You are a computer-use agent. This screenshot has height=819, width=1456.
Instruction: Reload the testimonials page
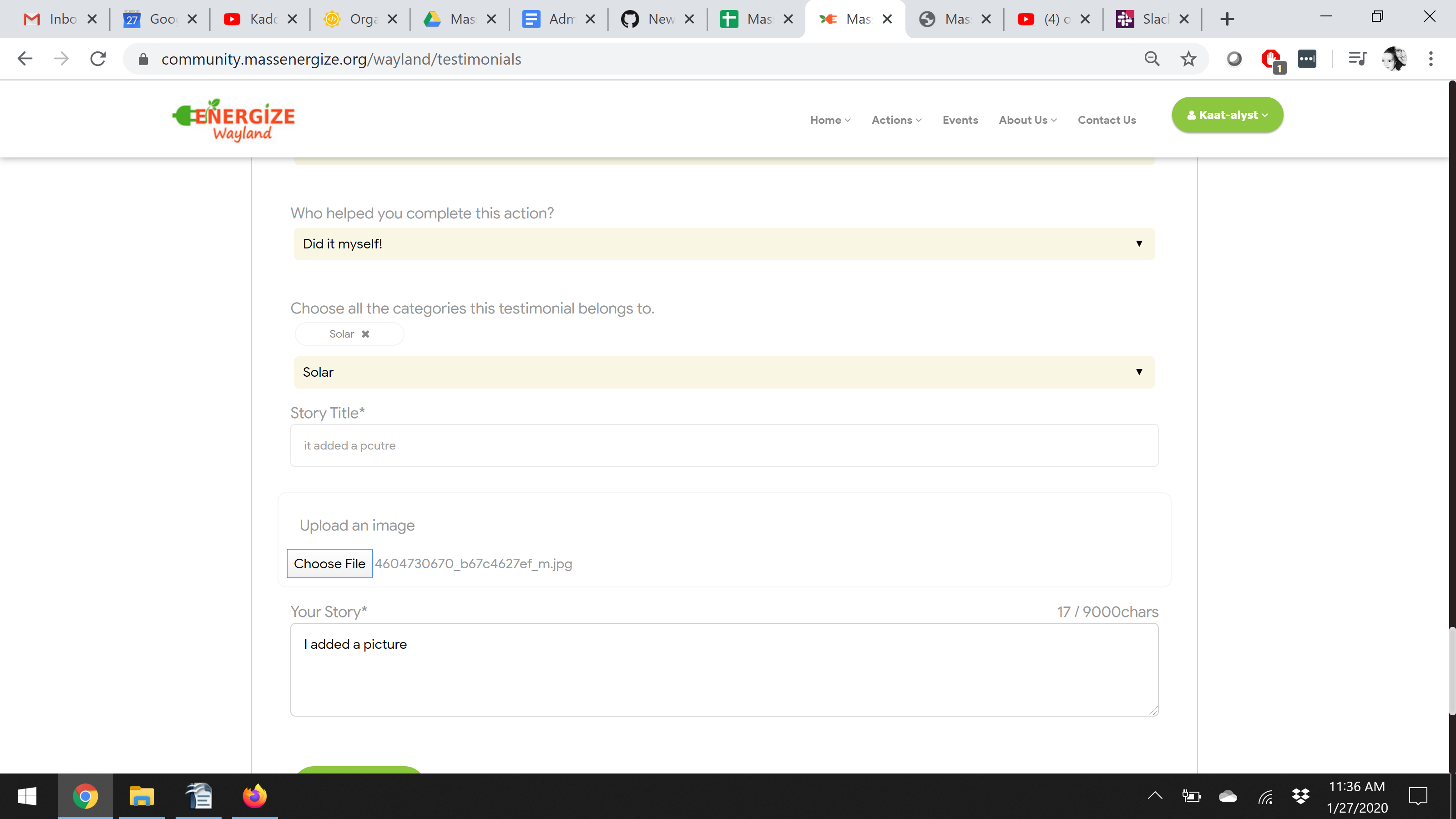pyautogui.click(x=98, y=59)
